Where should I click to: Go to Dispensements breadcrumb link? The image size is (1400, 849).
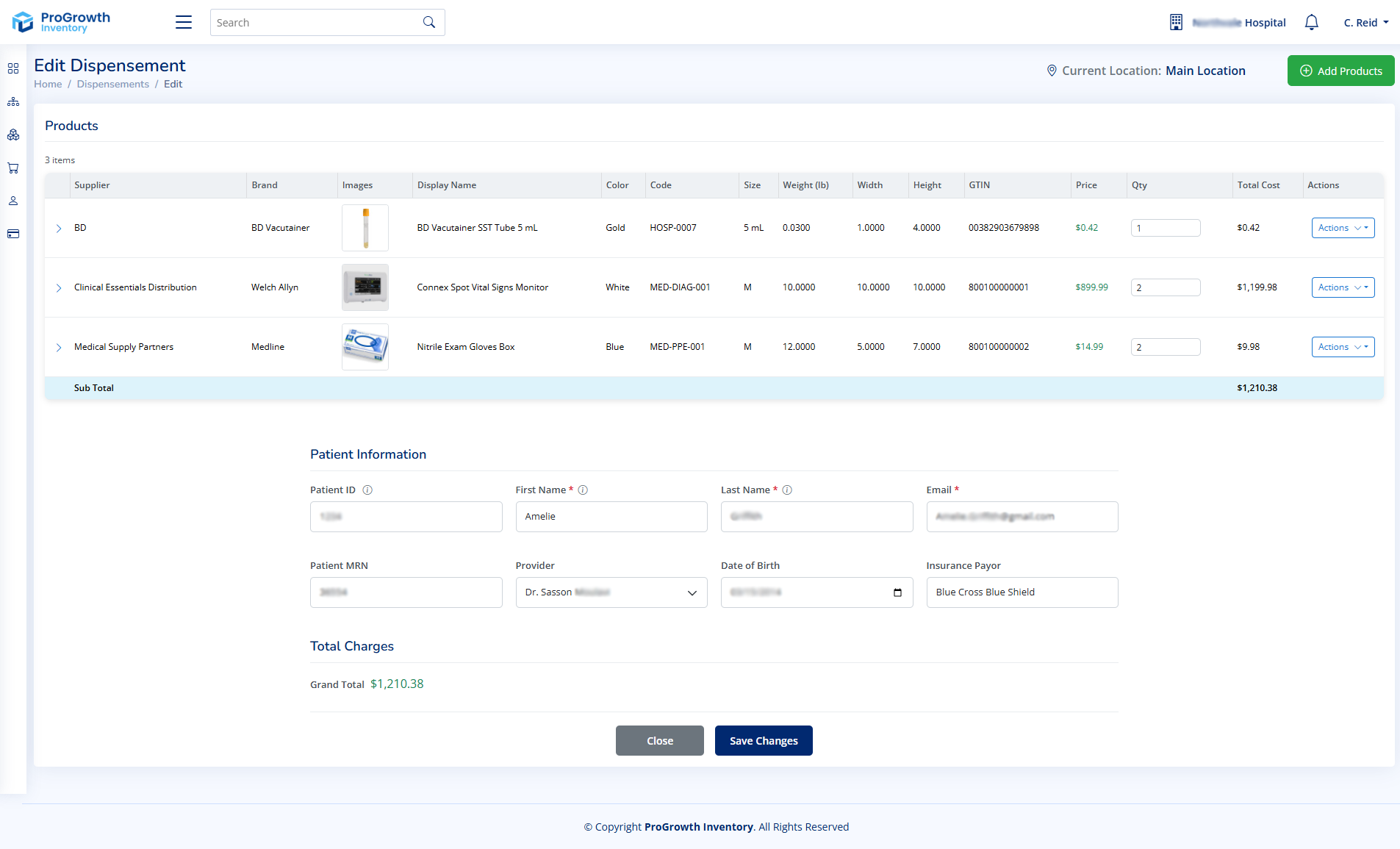coord(113,84)
